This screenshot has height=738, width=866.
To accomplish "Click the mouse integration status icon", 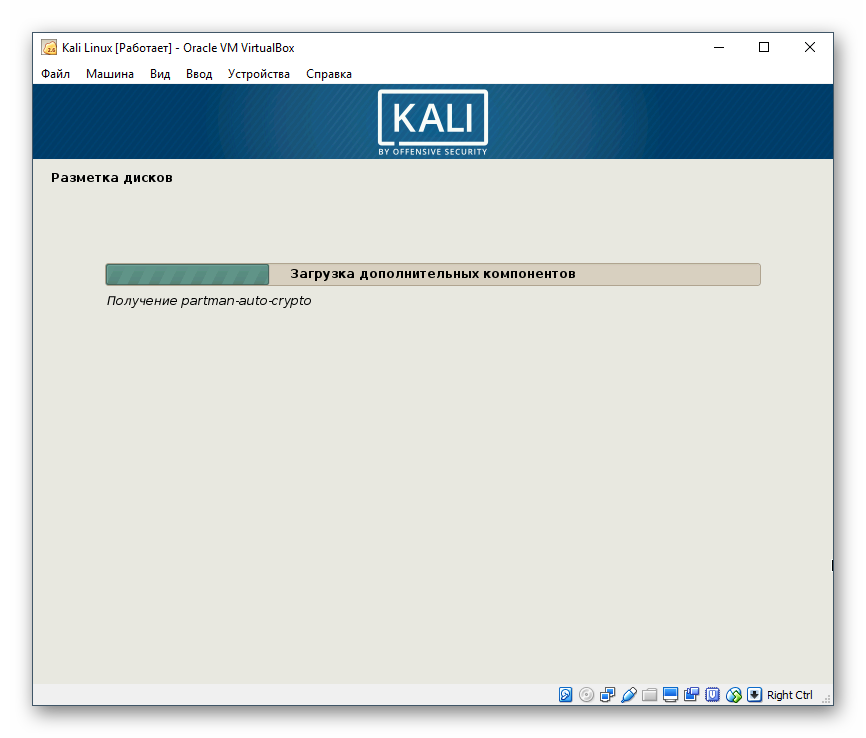I will 734,695.
